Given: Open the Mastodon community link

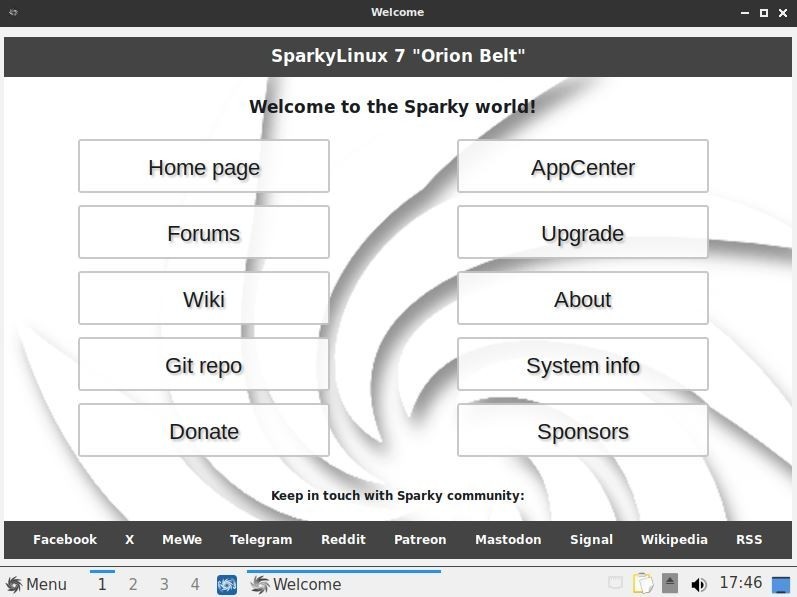Looking at the screenshot, I should tap(508, 539).
